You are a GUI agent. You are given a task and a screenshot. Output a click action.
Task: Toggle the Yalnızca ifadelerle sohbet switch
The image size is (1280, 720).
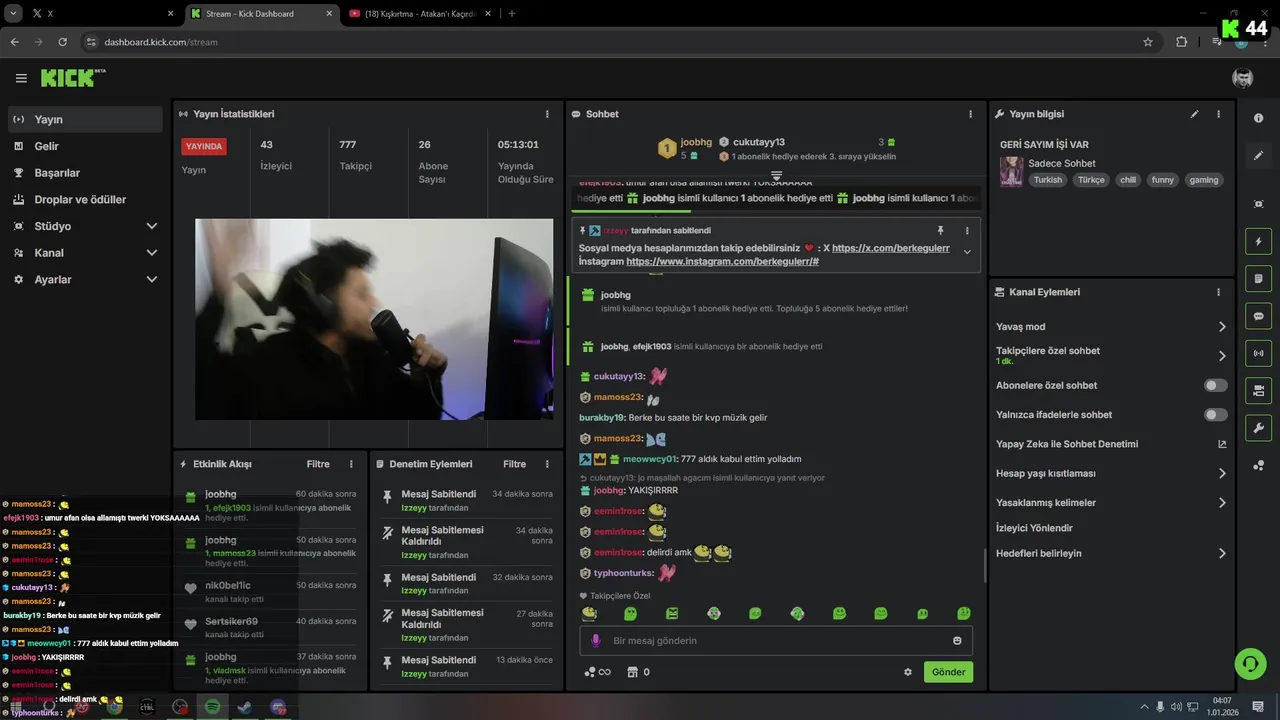click(x=1216, y=414)
